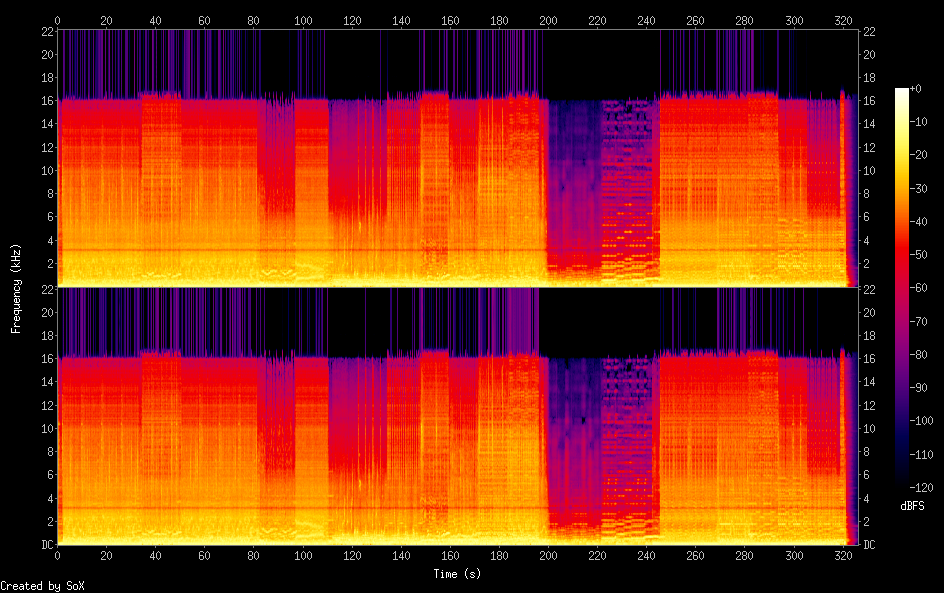Screen dimensions: 944x593
Task: Click the 22 kHz label at the top-left corner
Action: (45, 31)
